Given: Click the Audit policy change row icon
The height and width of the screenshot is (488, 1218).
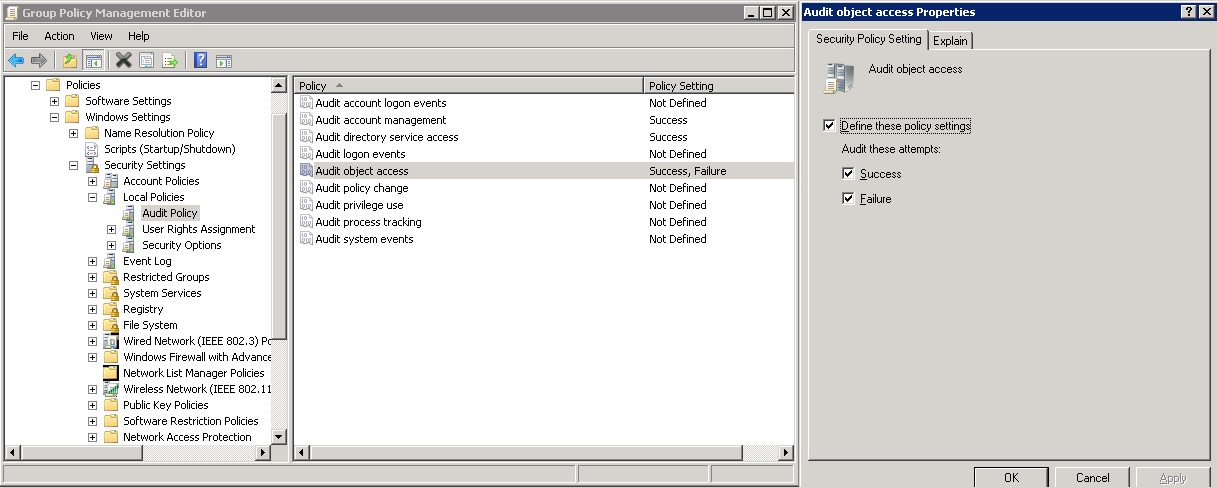Looking at the screenshot, I should pyautogui.click(x=306, y=188).
